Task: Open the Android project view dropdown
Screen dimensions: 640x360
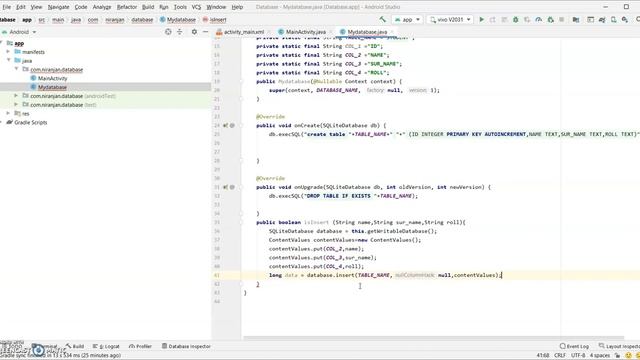Action: (x=19, y=32)
